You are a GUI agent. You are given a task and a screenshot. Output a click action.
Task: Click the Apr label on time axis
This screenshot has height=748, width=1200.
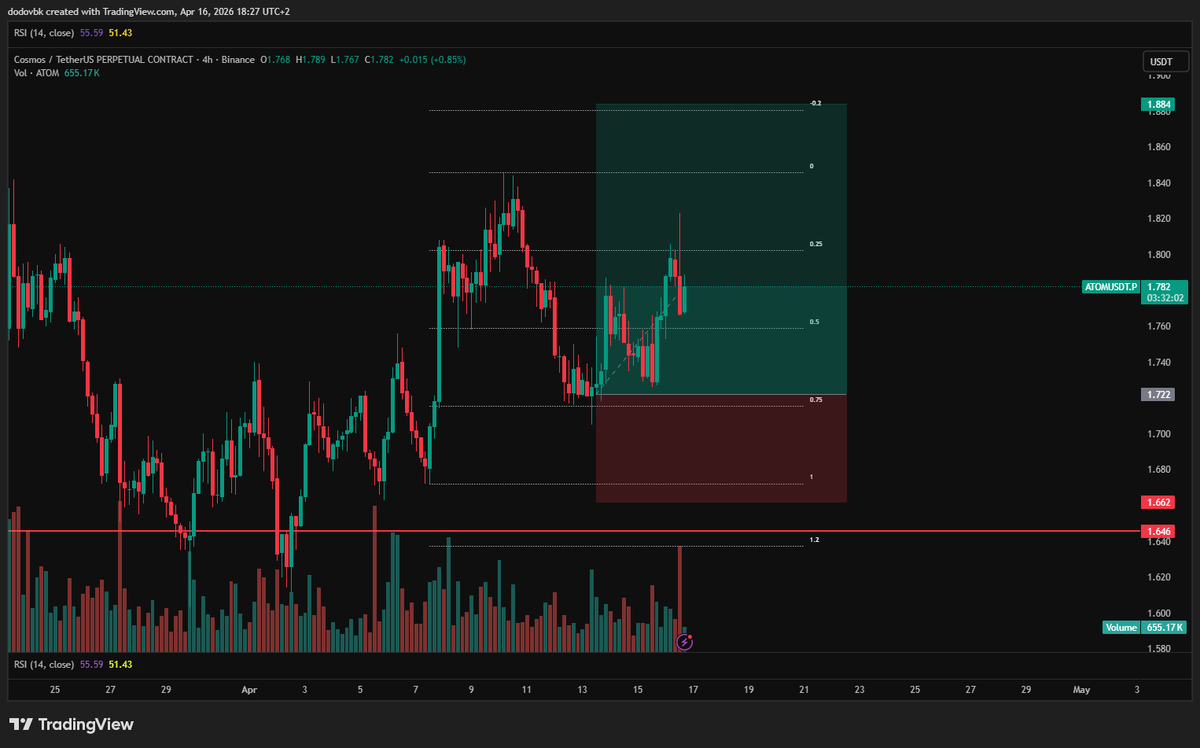pos(248,690)
